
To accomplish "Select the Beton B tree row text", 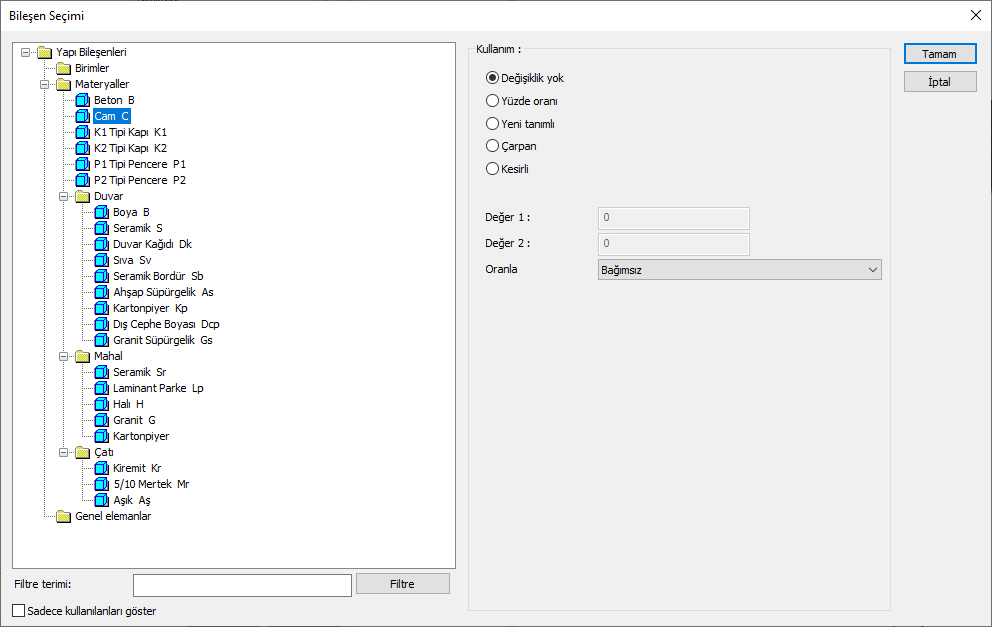I will pos(114,100).
